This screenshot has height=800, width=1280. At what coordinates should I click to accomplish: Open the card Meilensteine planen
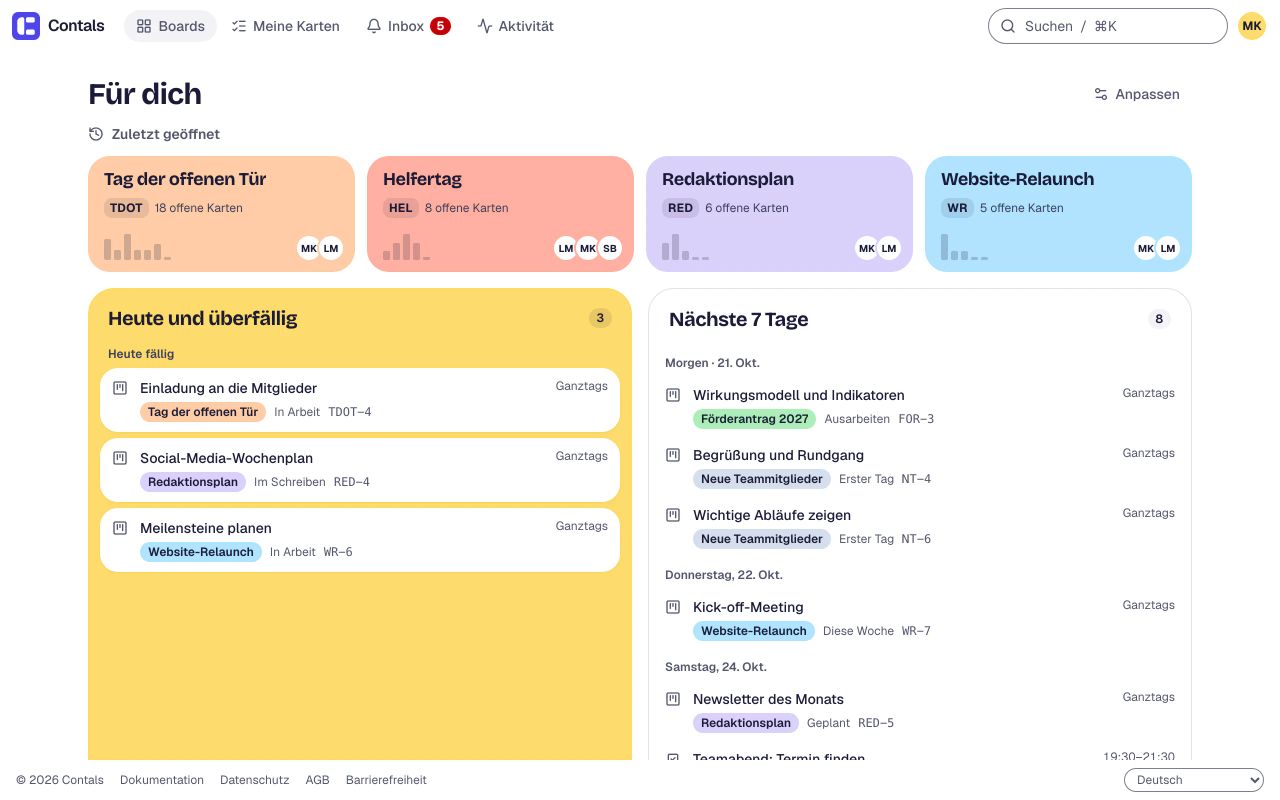point(360,540)
